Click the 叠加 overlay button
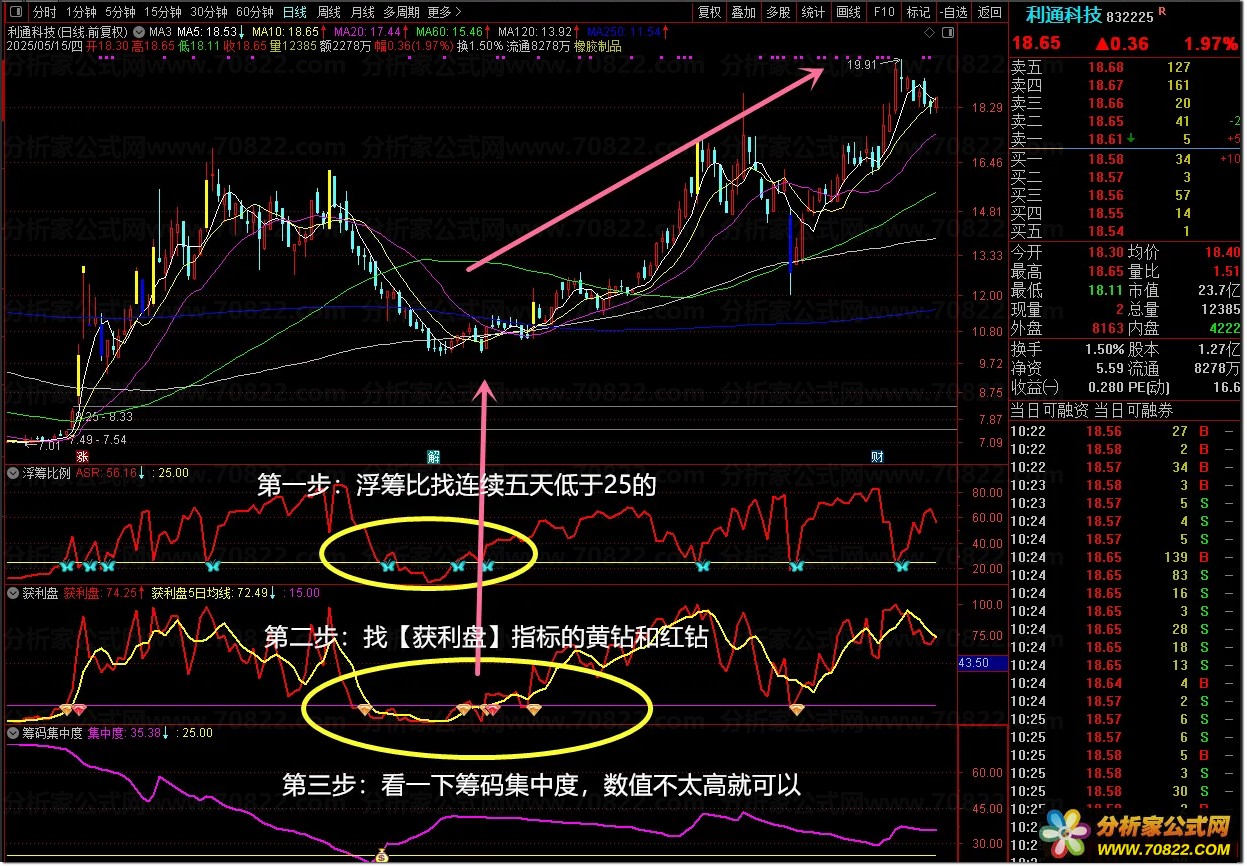The width and height of the screenshot is (1247, 866). [743, 13]
